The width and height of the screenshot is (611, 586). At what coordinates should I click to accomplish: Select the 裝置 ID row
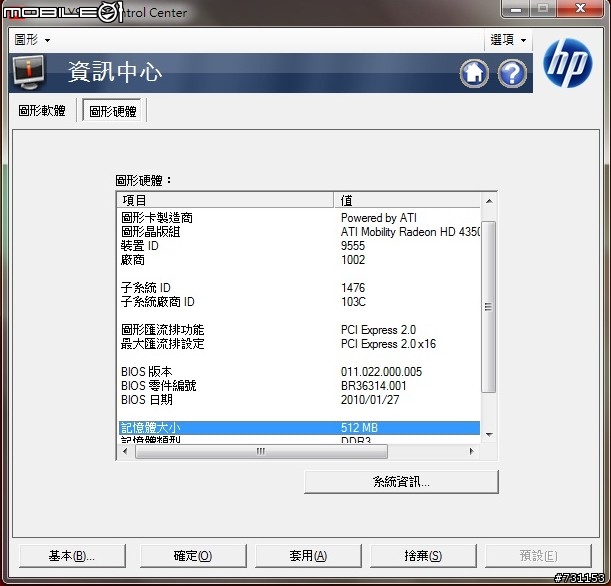(x=299, y=246)
